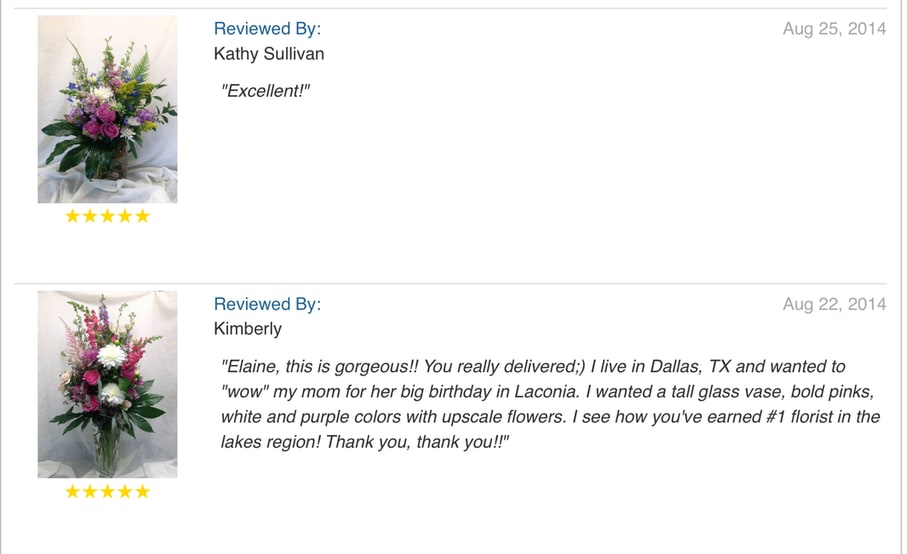Open Kimberly's tall vase bouquet photo

tap(107, 384)
